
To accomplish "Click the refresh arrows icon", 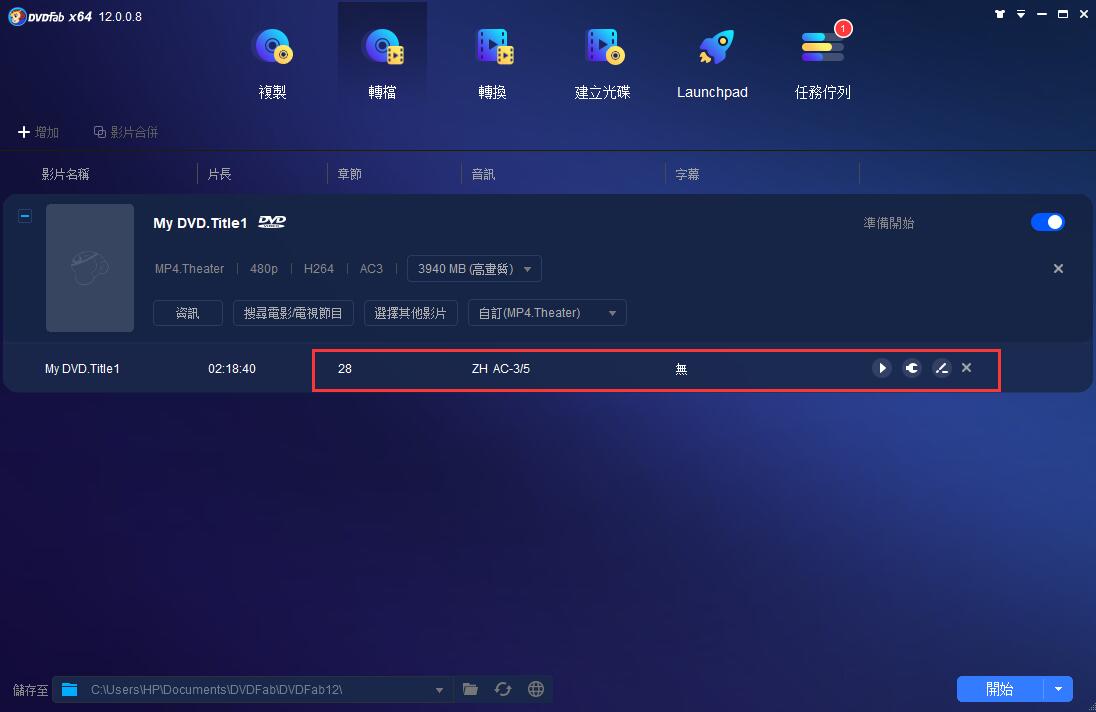I will (503, 690).
